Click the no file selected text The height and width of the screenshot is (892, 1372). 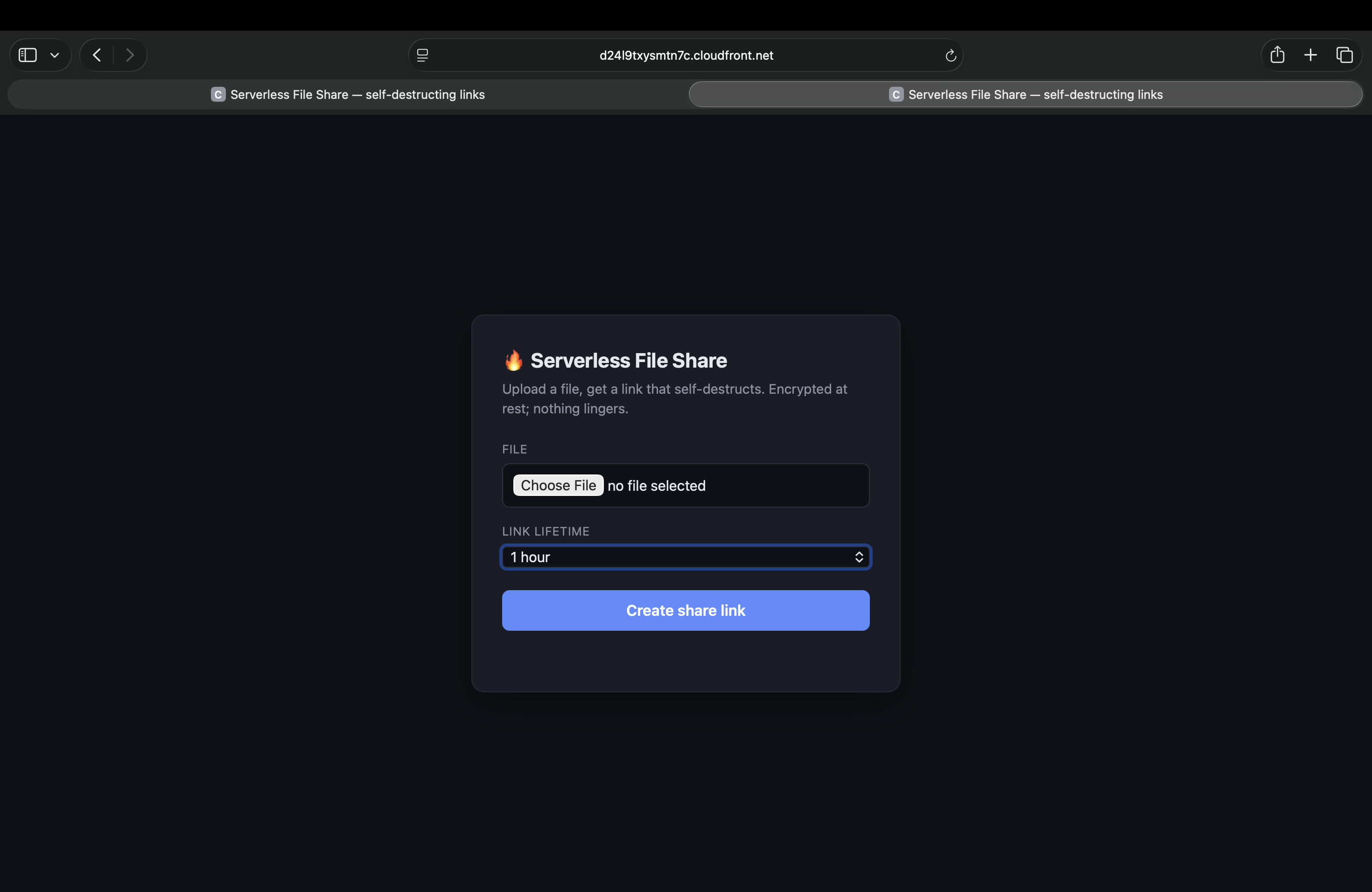tap(656, 486)
